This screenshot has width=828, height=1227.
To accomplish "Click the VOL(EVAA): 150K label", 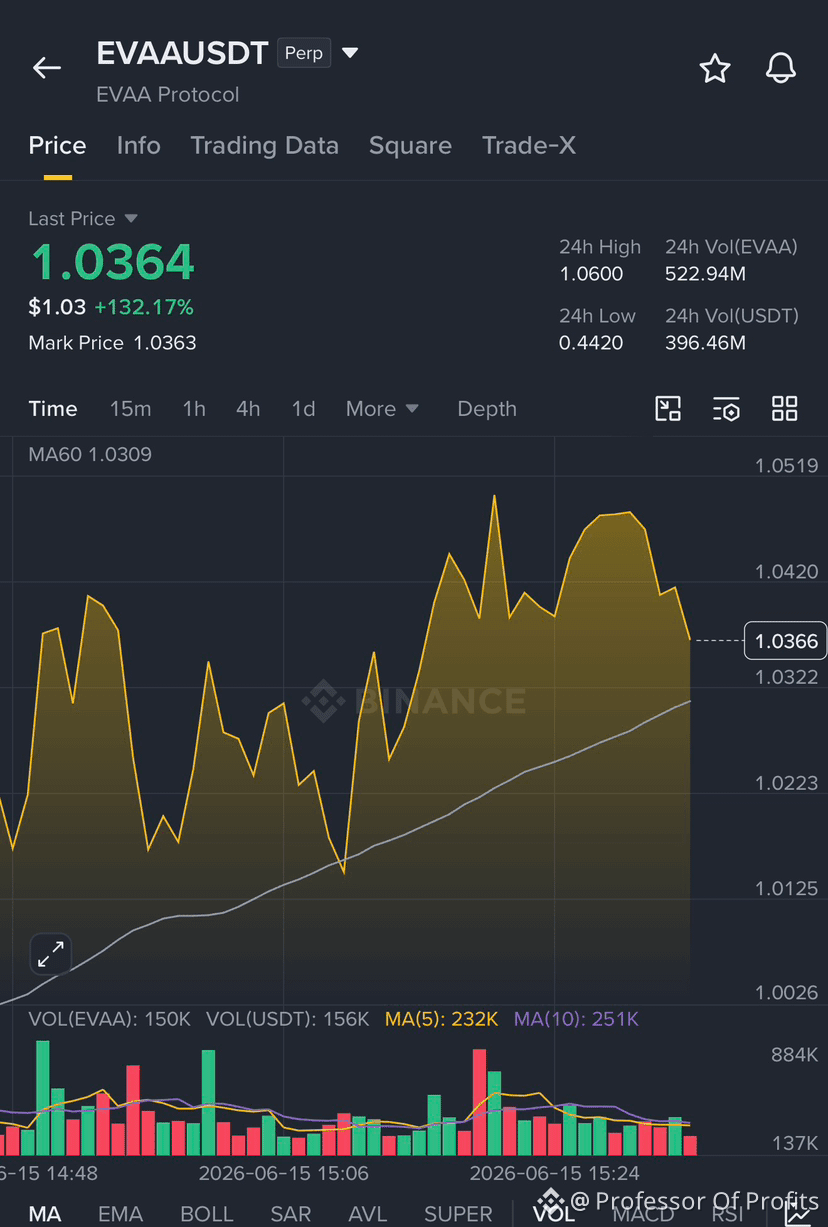I will pos(109,1019).
